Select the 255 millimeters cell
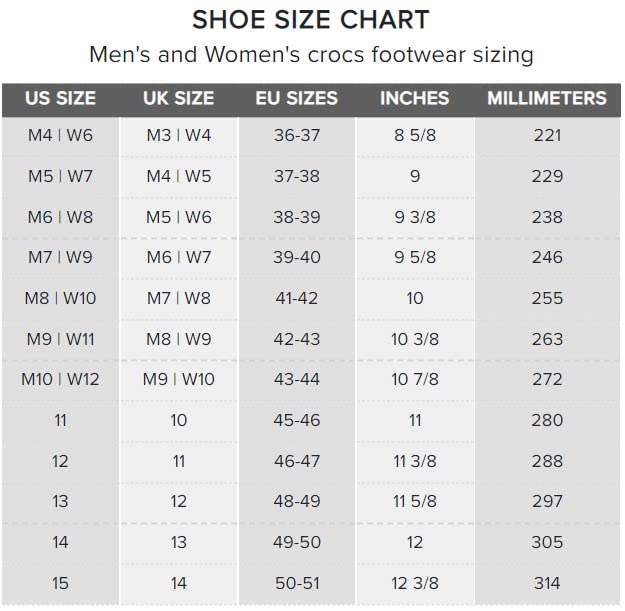Viewport: 625px width, 611px height. coord(547,298)
